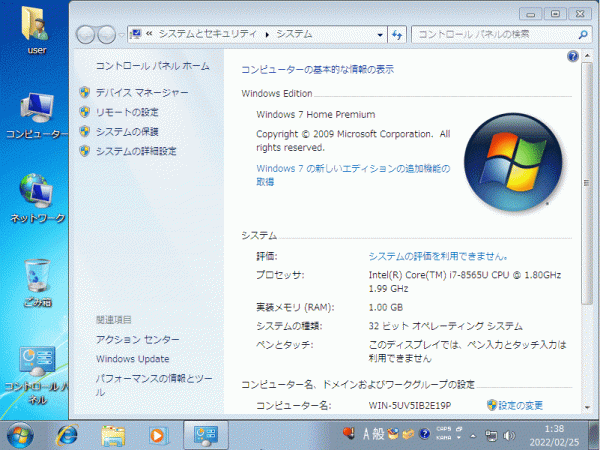Image resolution: width=600 pixels, height=450 pixels.
Task: Click the 1.00 GB RAM value
Action: [x=386, y=307]
